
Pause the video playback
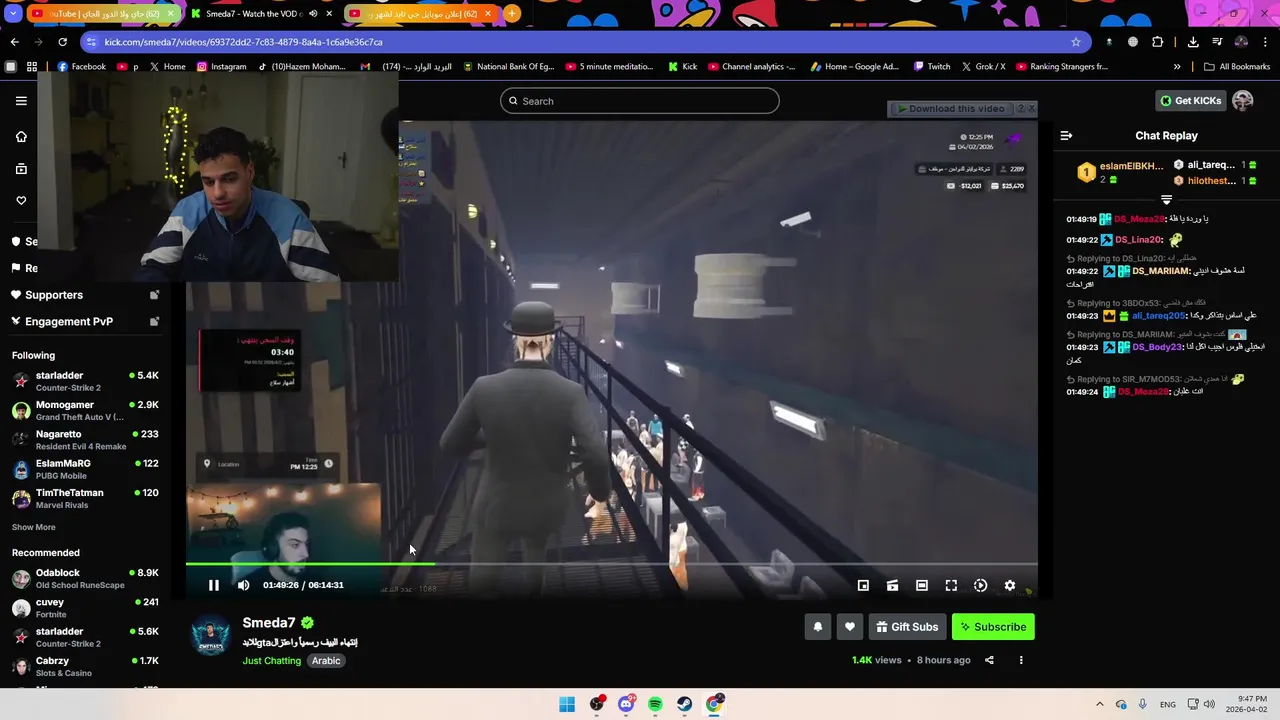(x=213, y=585)
